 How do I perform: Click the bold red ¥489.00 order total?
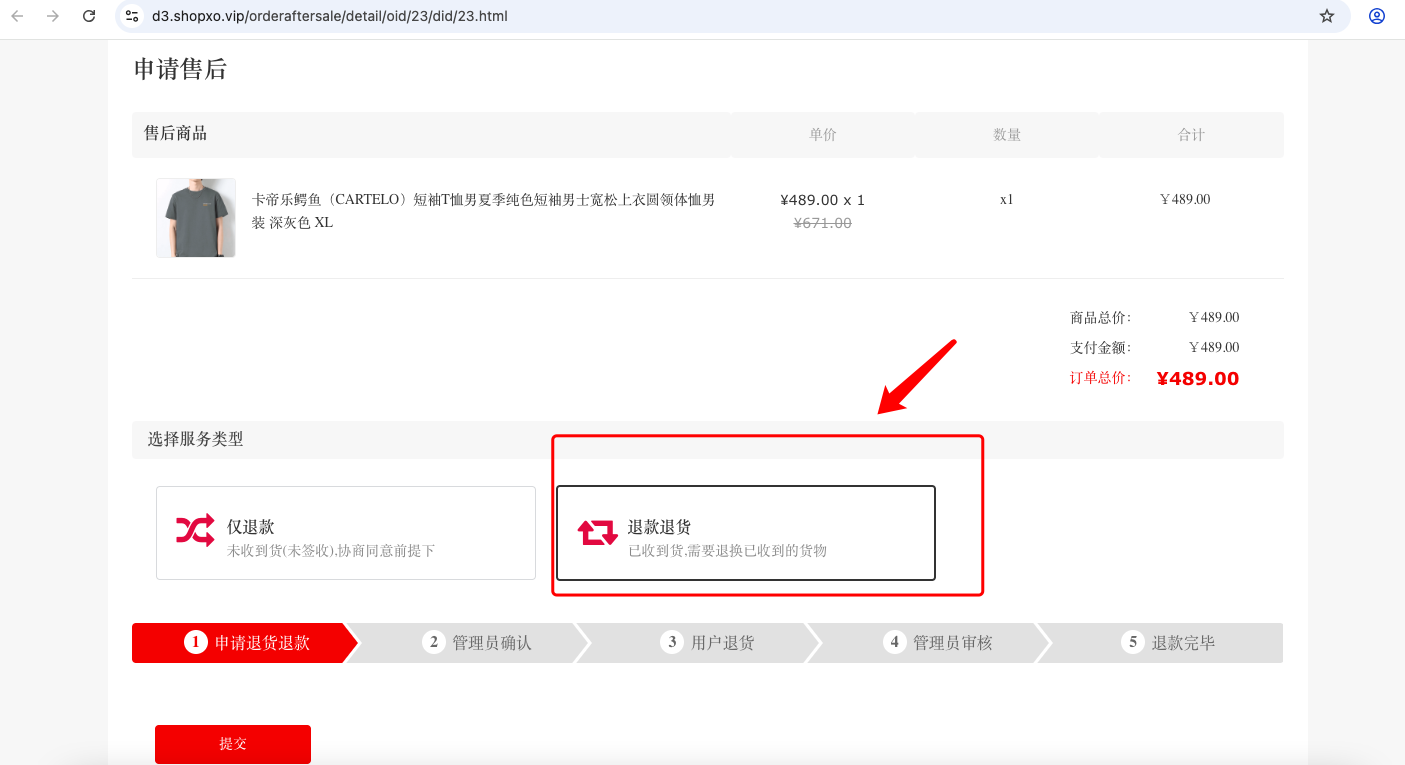[1198, 379]
